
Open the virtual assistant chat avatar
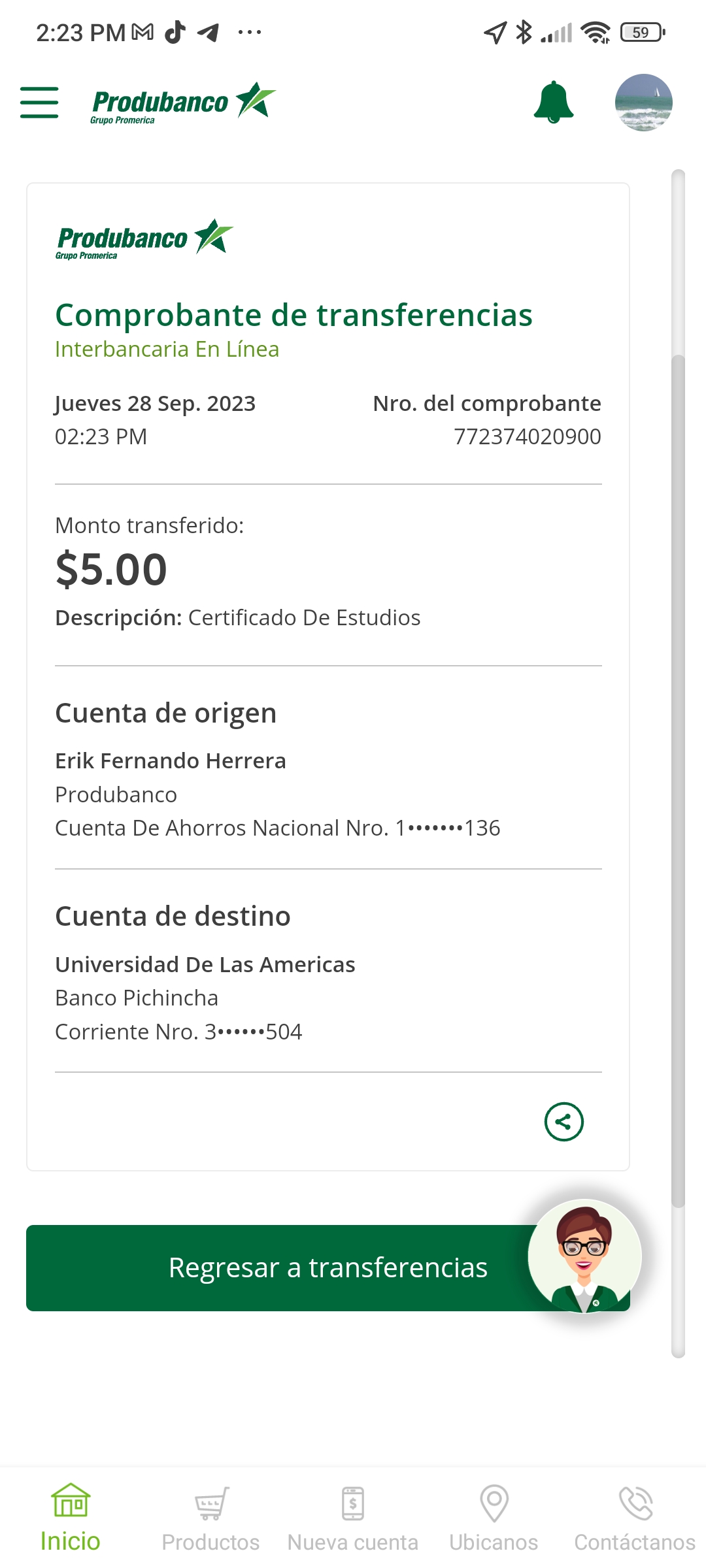(x=584, y=1256)
